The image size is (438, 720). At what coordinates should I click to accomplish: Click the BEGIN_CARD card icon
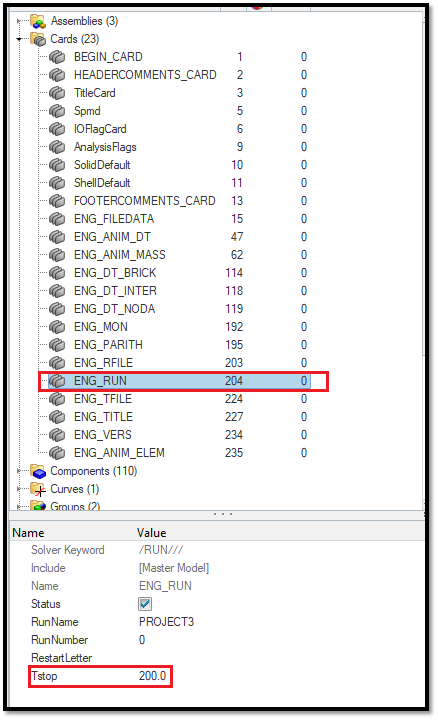(57, 57)
